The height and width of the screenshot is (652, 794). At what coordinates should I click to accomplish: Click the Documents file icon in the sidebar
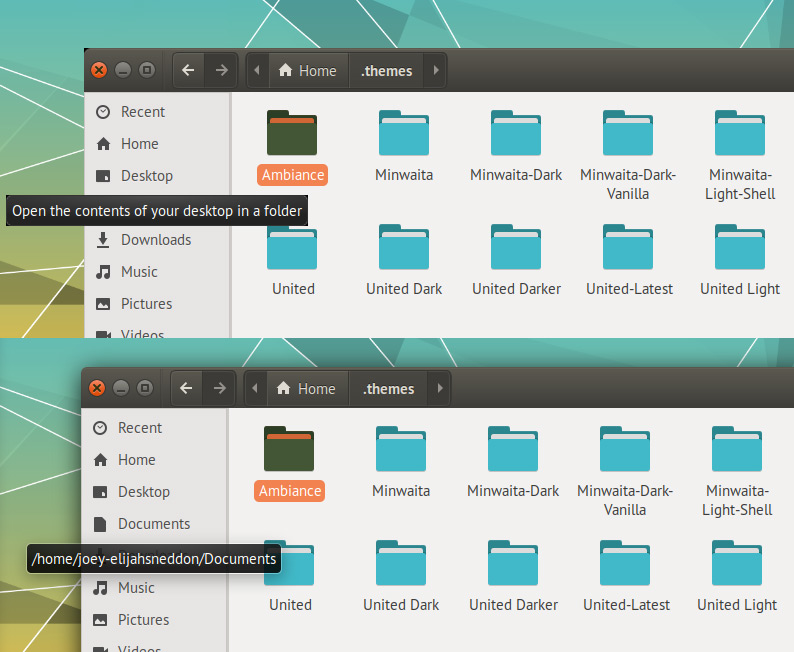click(x=100, y=524)
